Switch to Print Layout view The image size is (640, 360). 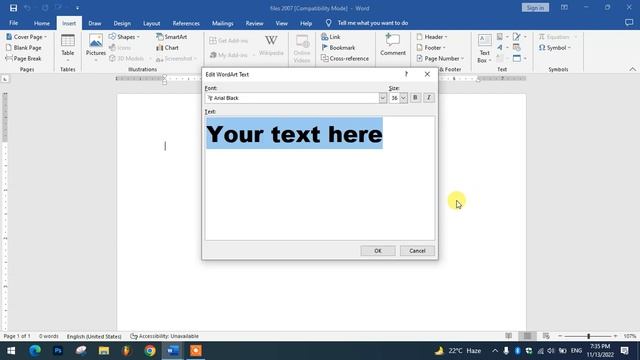pos(527,336)
